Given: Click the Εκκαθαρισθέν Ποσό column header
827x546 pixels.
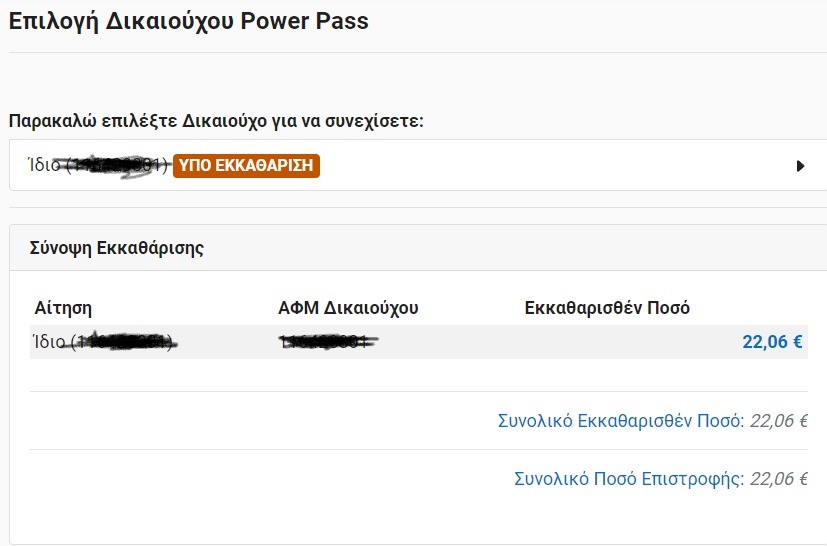Looking at the screenshot, I should point(607,308).
